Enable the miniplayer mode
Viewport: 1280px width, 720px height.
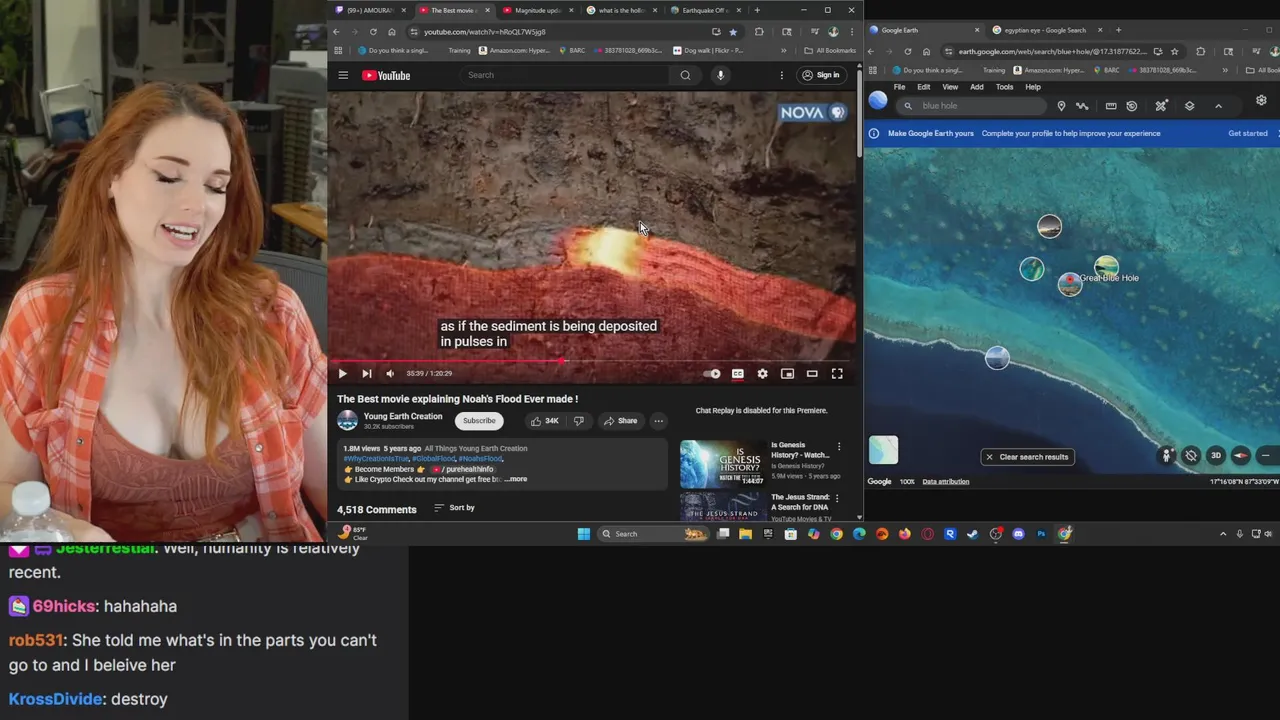tap(787, 373)
